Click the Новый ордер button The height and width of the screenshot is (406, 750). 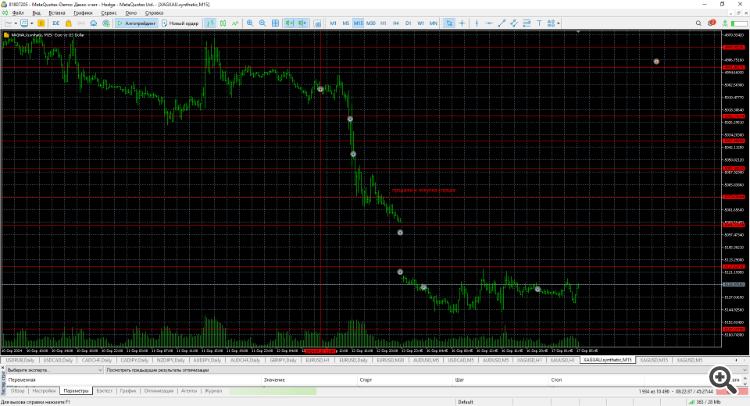pos(180,23)
